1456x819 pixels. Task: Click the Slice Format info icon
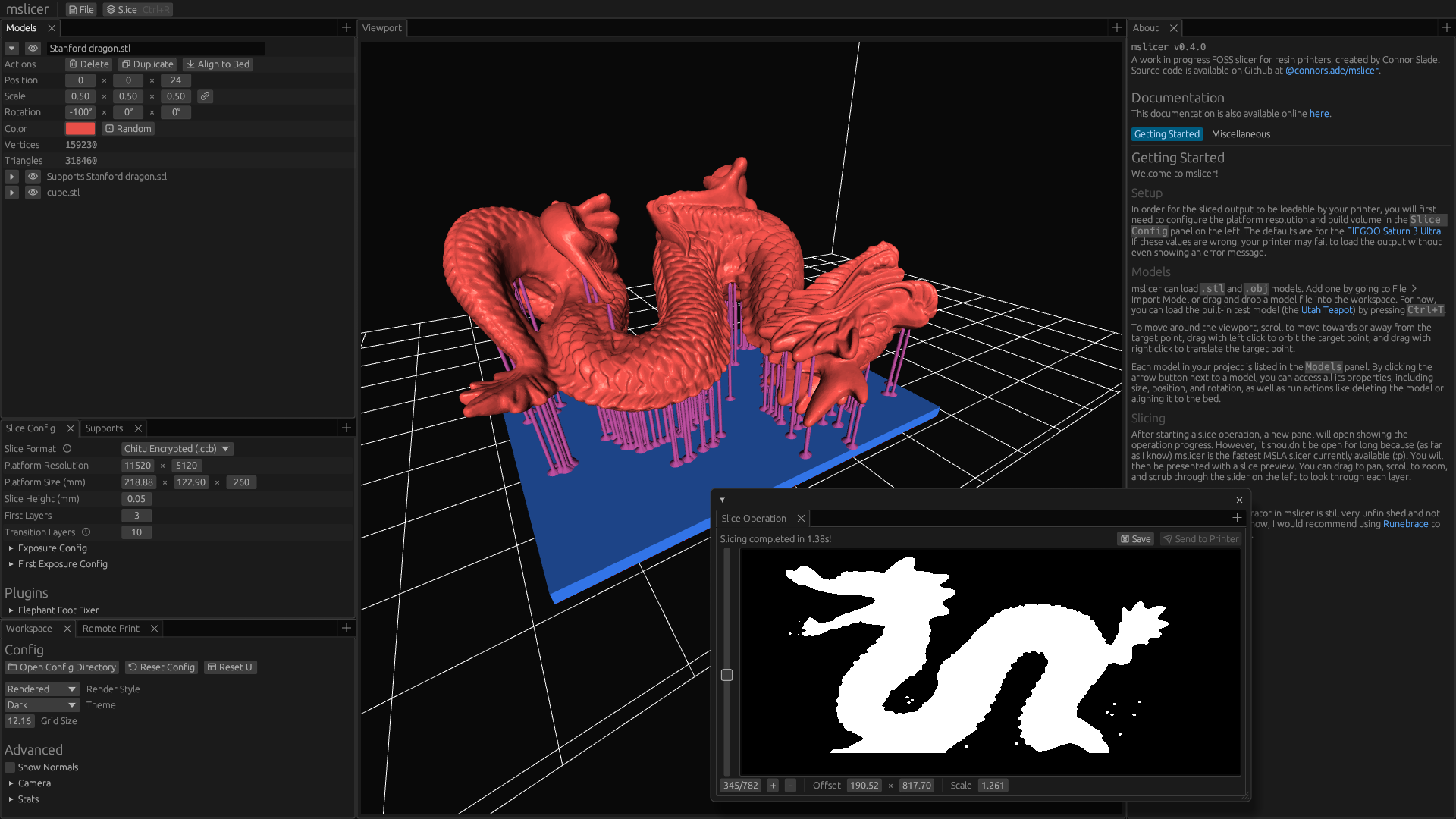coord(67,449)
